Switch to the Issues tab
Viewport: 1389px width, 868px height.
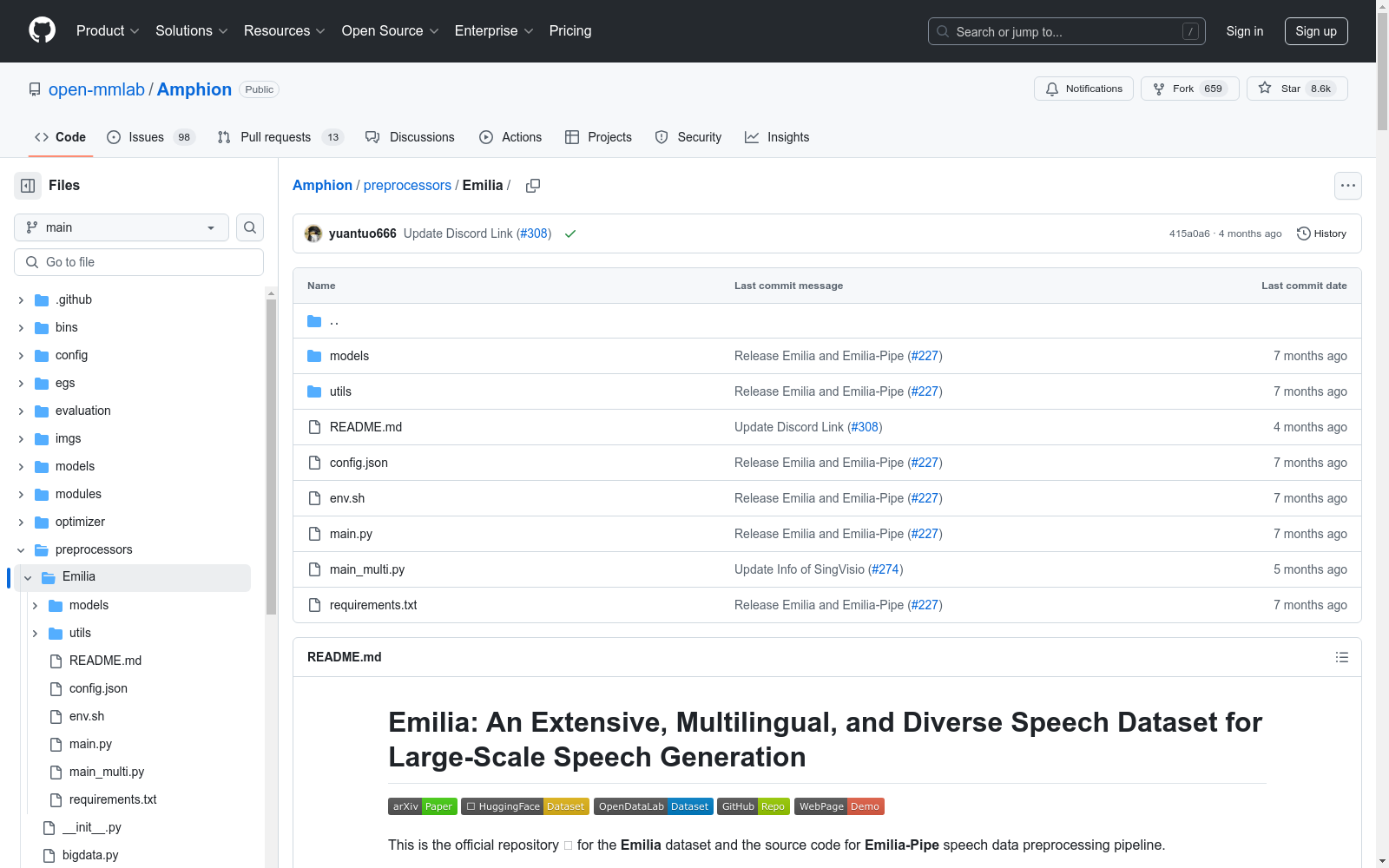click(x=151, y=137)
